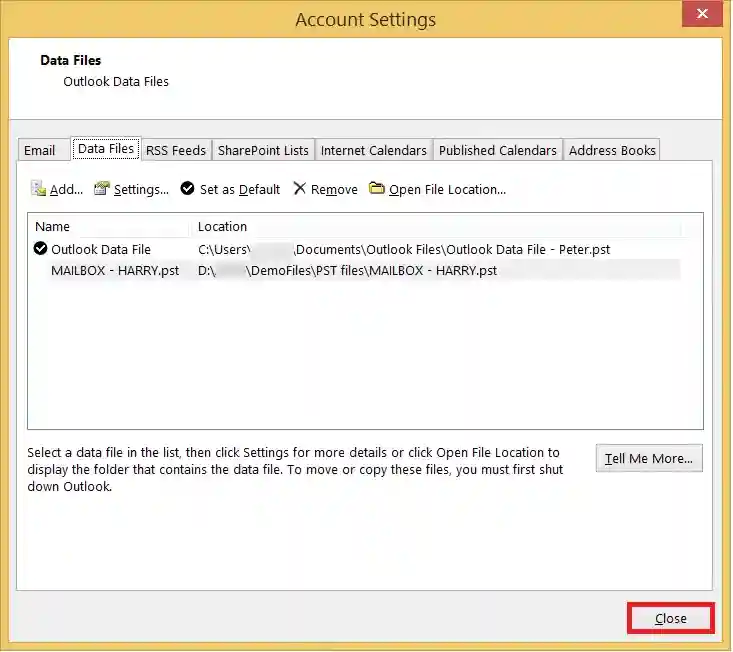Open the Internet Calendars tab

(374, 150)
